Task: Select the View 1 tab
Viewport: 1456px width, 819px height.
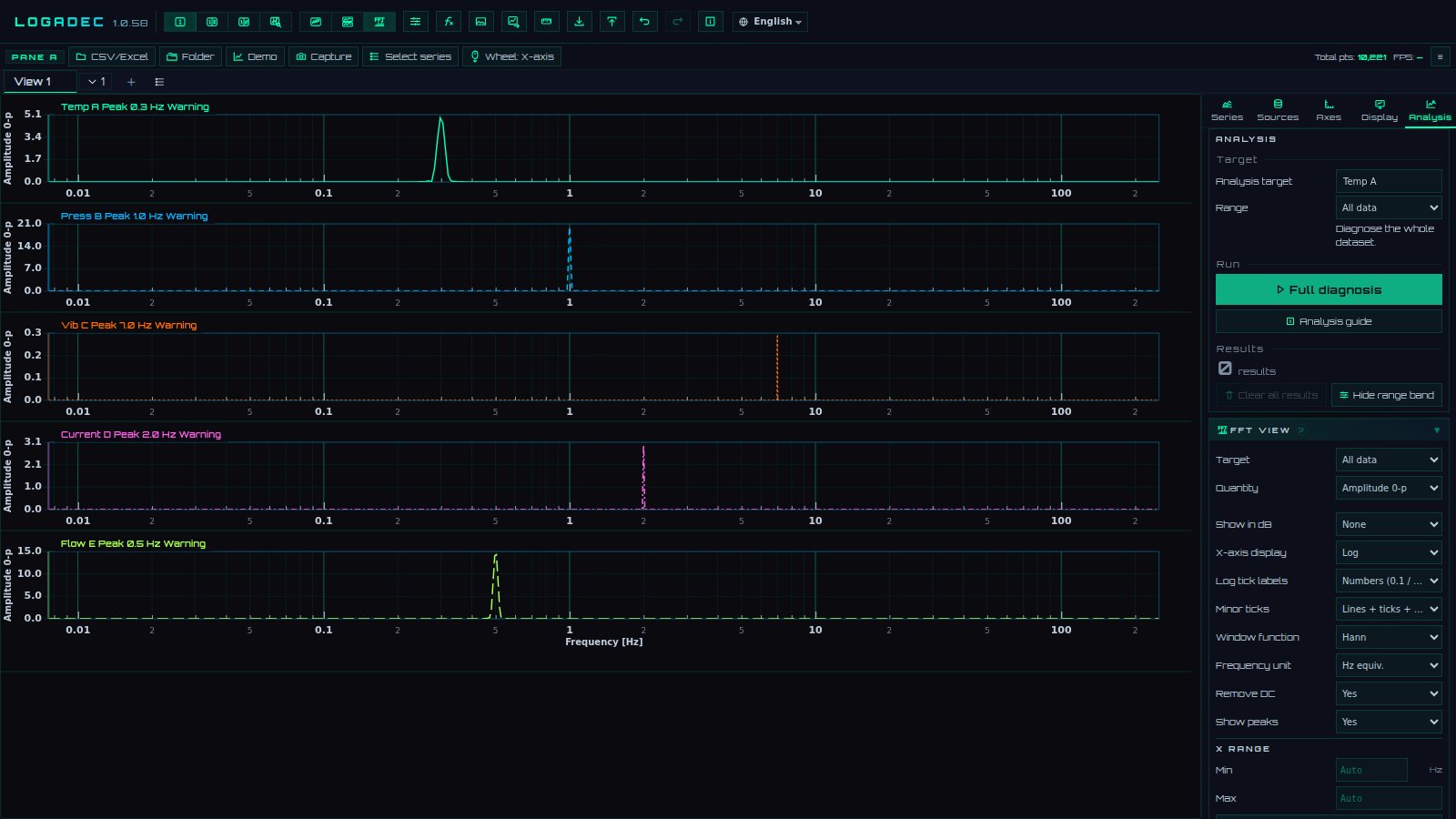Action: pos(40,82)
